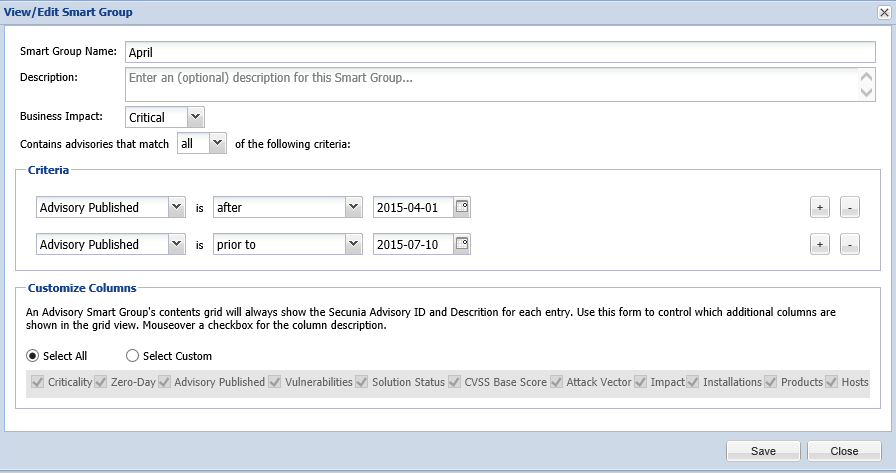Open calendar picker for 2015-07-10 date
Screen dimensions: 896x473
[x=461, y=244]
